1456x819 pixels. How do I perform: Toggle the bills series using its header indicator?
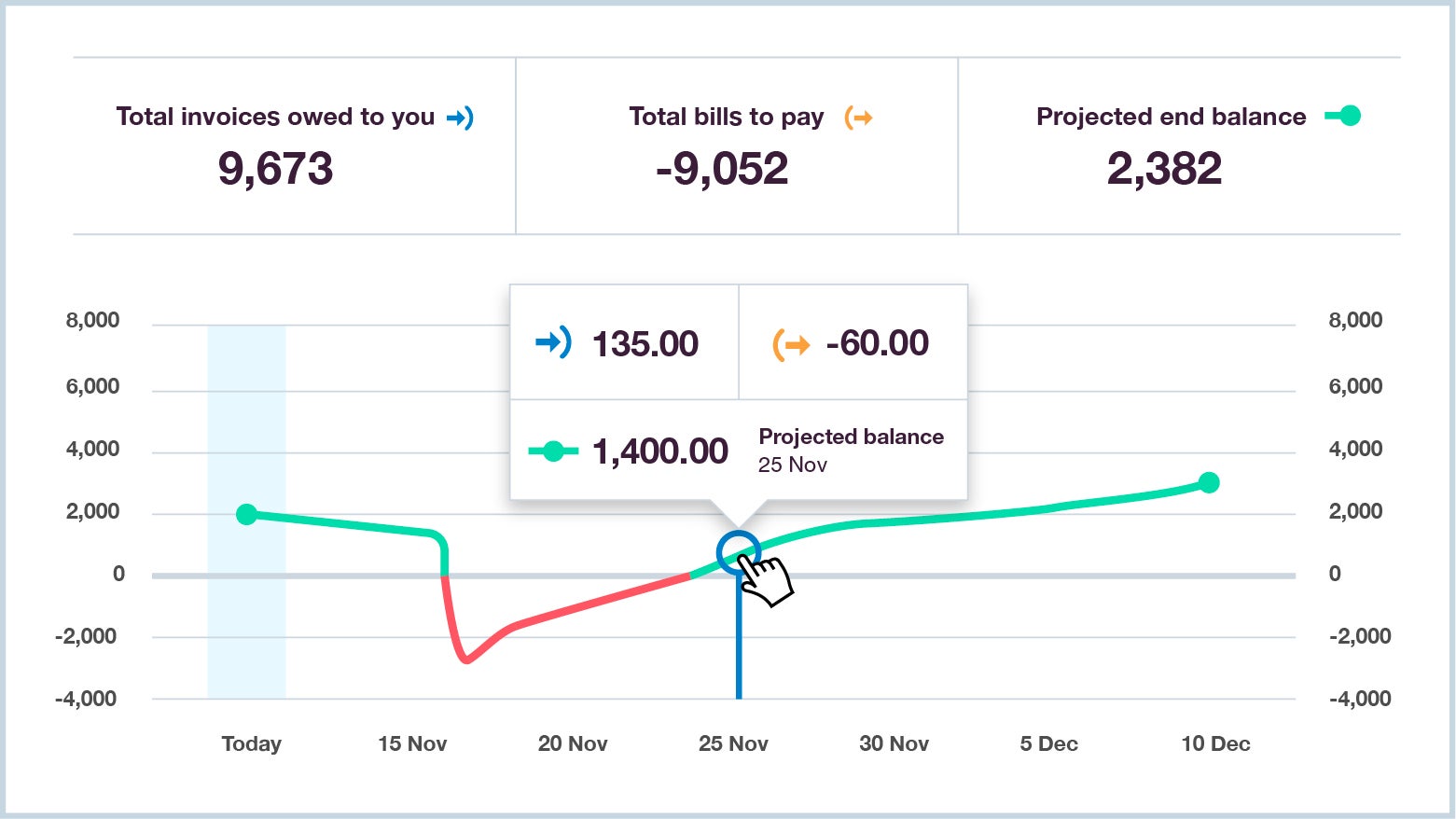pyautogui.click(x=858, y=116)
